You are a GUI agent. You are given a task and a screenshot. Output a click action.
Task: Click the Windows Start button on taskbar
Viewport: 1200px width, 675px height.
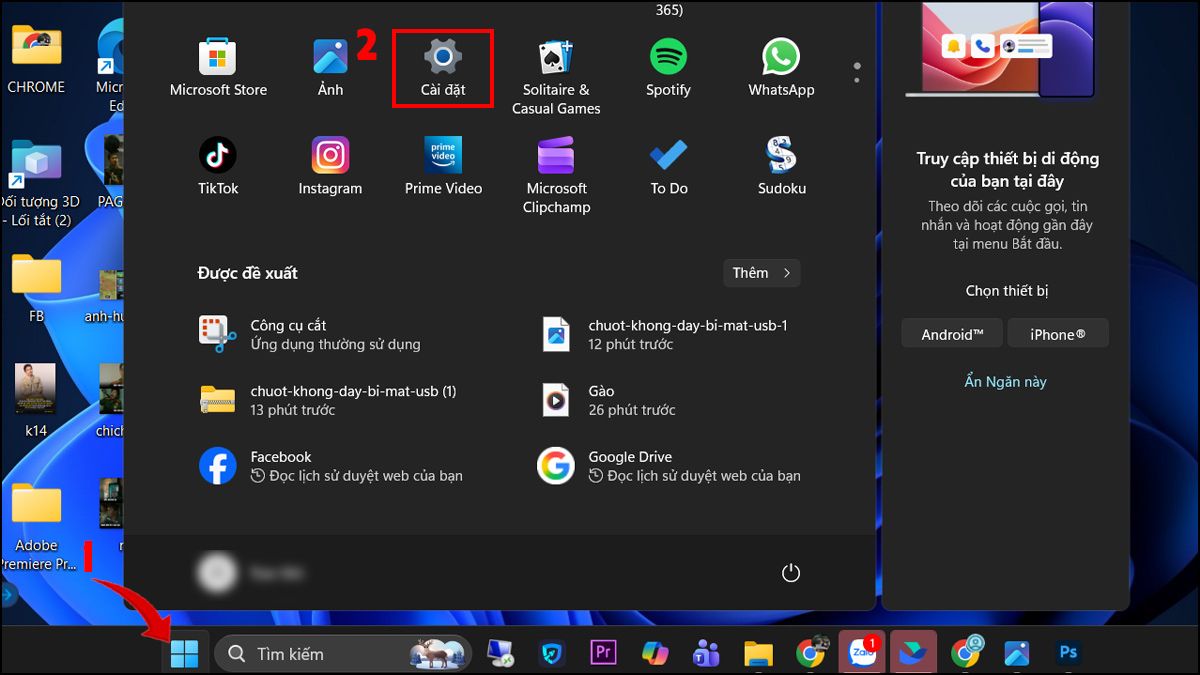(184, 653)
